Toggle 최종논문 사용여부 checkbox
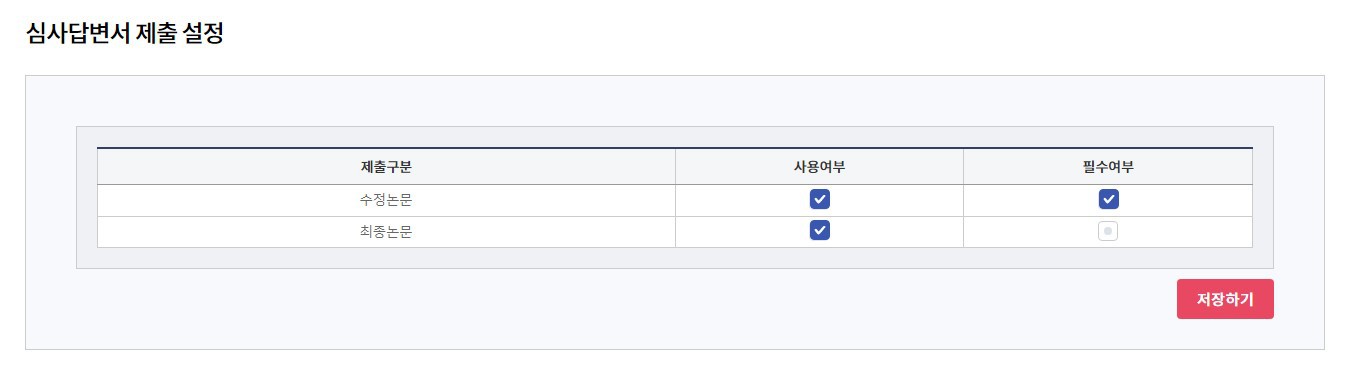 point(819,231)
